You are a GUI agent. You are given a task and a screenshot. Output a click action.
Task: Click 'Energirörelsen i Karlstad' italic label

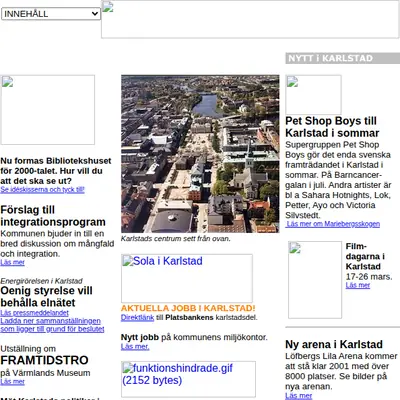point(41,281)
